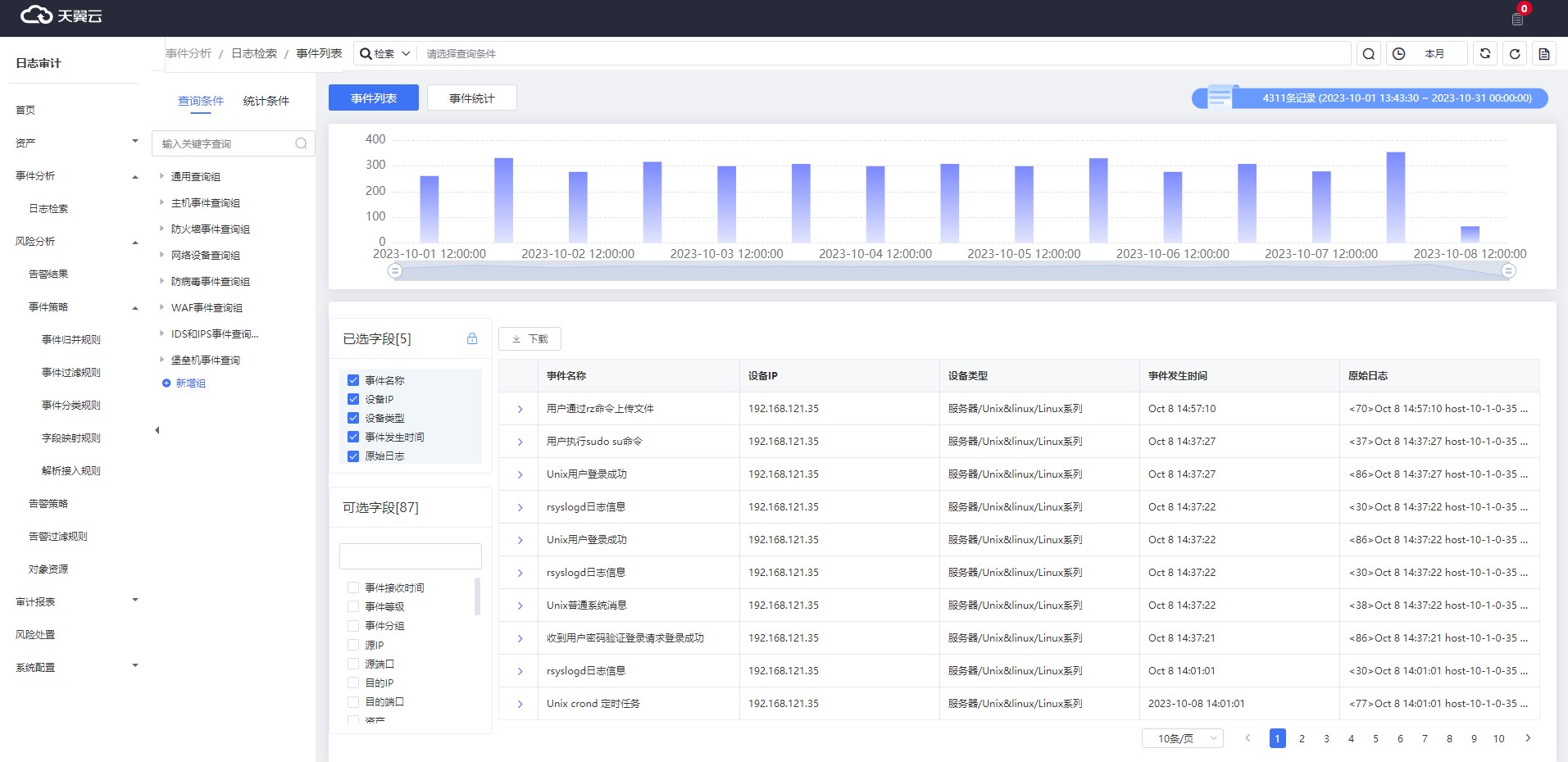Expand the 防火墙事件查询组 tree node
The height and width of the screenshot is (762, 1568).
tap(161, 229)
